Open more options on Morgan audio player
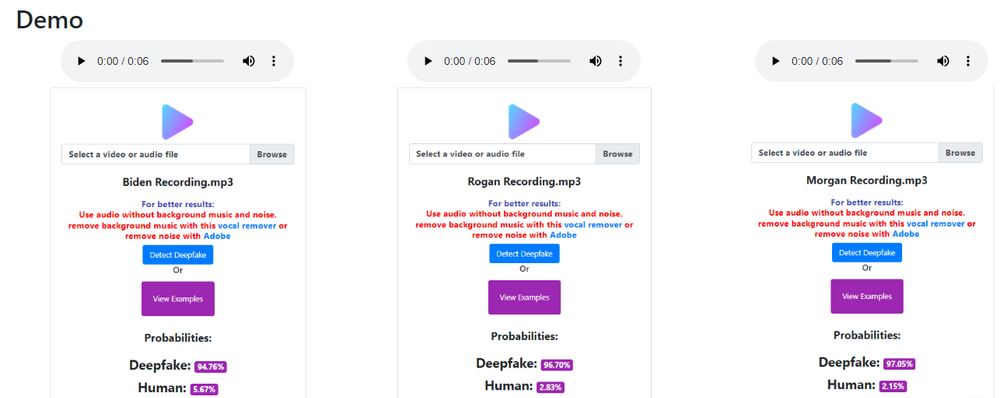This screenshot has width=1000, height=398. (x=968, y=61)
